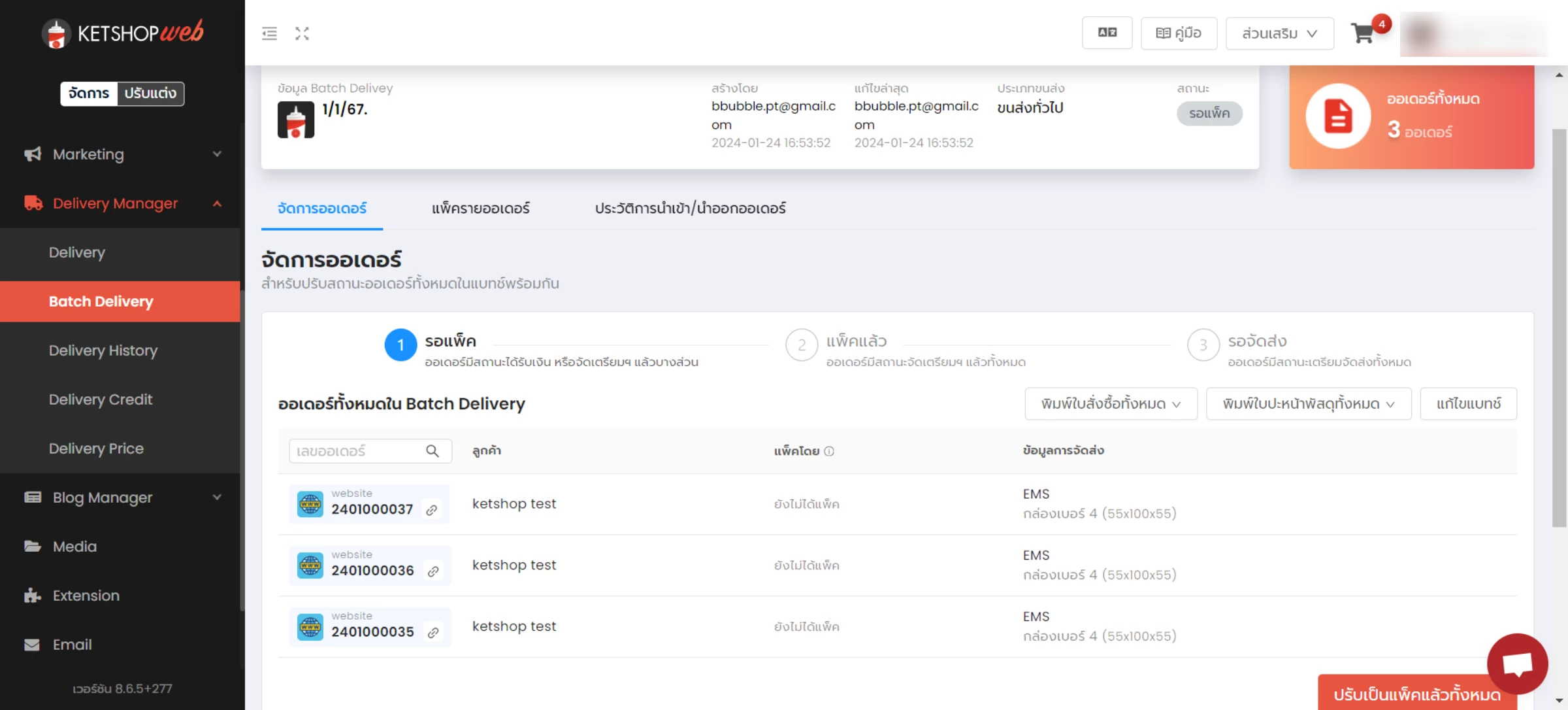
Task: Open the ส่วนเสริม dropdown in header
Action: coord(1279,33)
